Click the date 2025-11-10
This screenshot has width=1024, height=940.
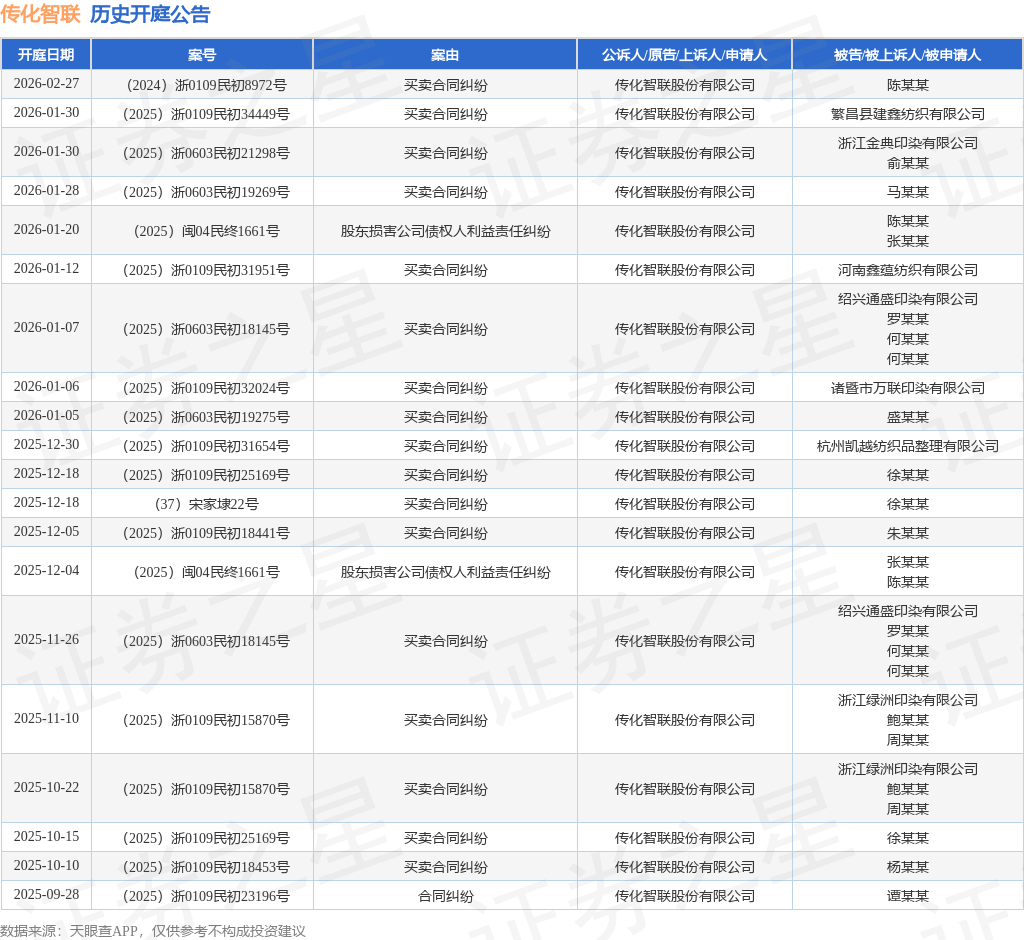point(46,719)
